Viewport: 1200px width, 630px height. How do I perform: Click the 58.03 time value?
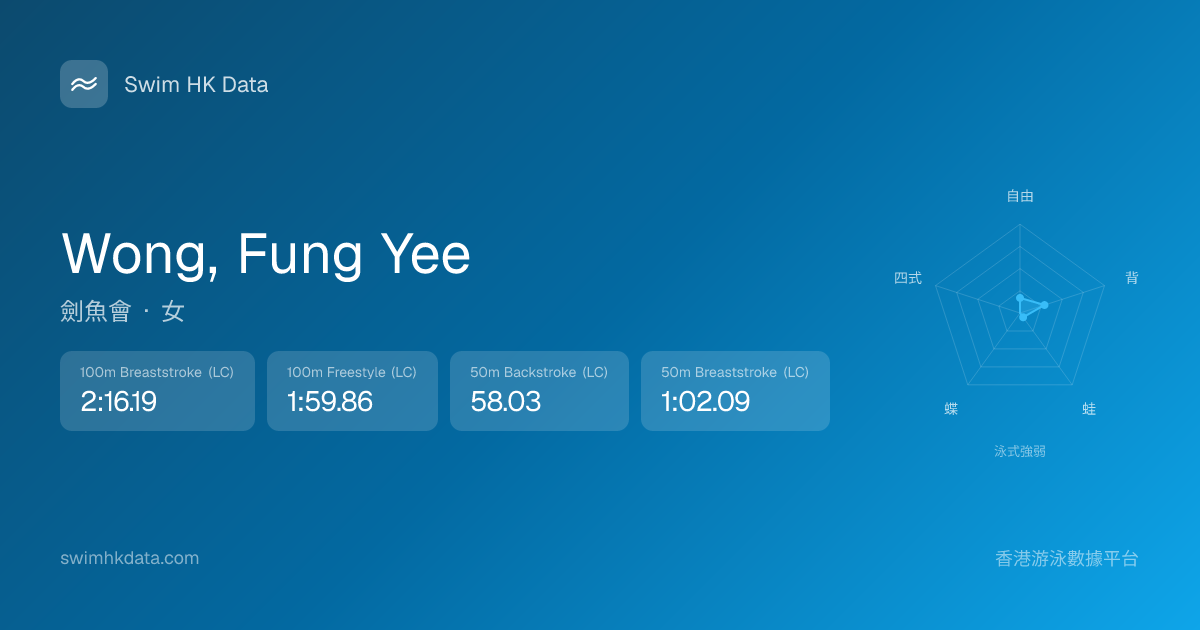[505, 402]
